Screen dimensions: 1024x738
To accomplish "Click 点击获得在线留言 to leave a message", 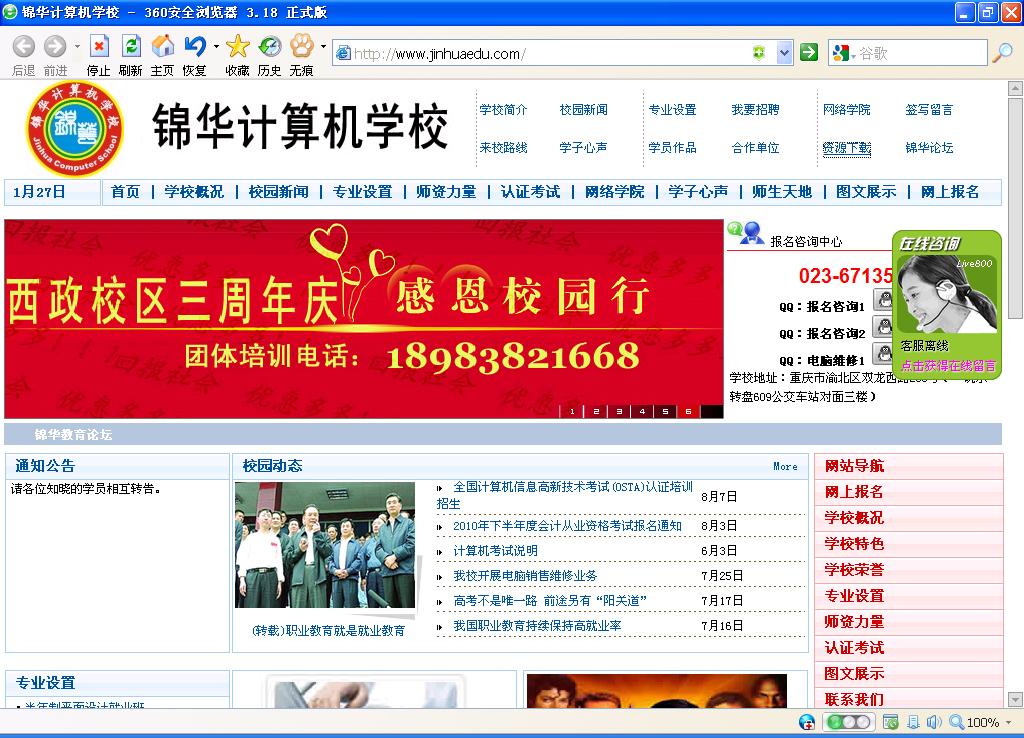I will click(x=948, y=365).
